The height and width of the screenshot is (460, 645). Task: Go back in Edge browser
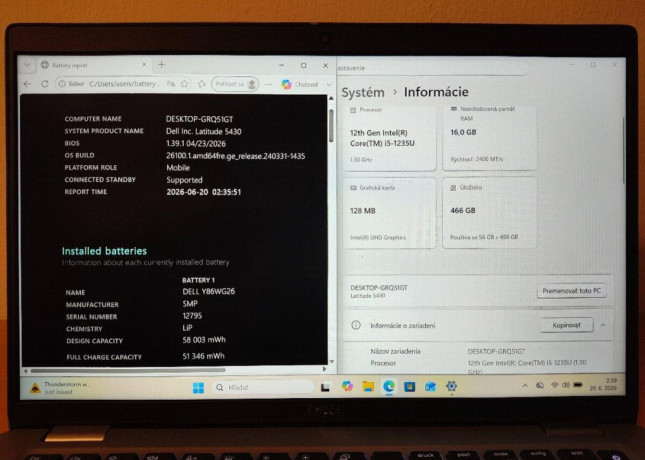coord(28,84)
